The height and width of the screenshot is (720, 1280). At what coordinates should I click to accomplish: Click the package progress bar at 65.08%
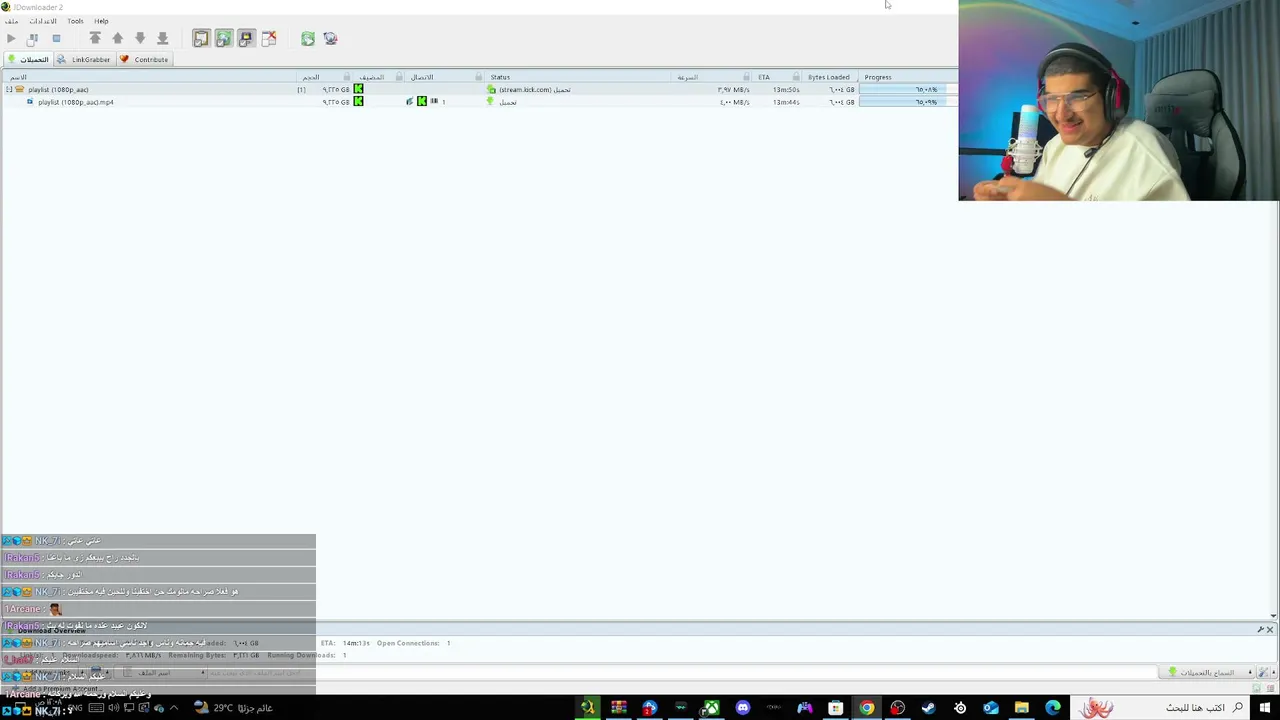(x=907, y=90)
